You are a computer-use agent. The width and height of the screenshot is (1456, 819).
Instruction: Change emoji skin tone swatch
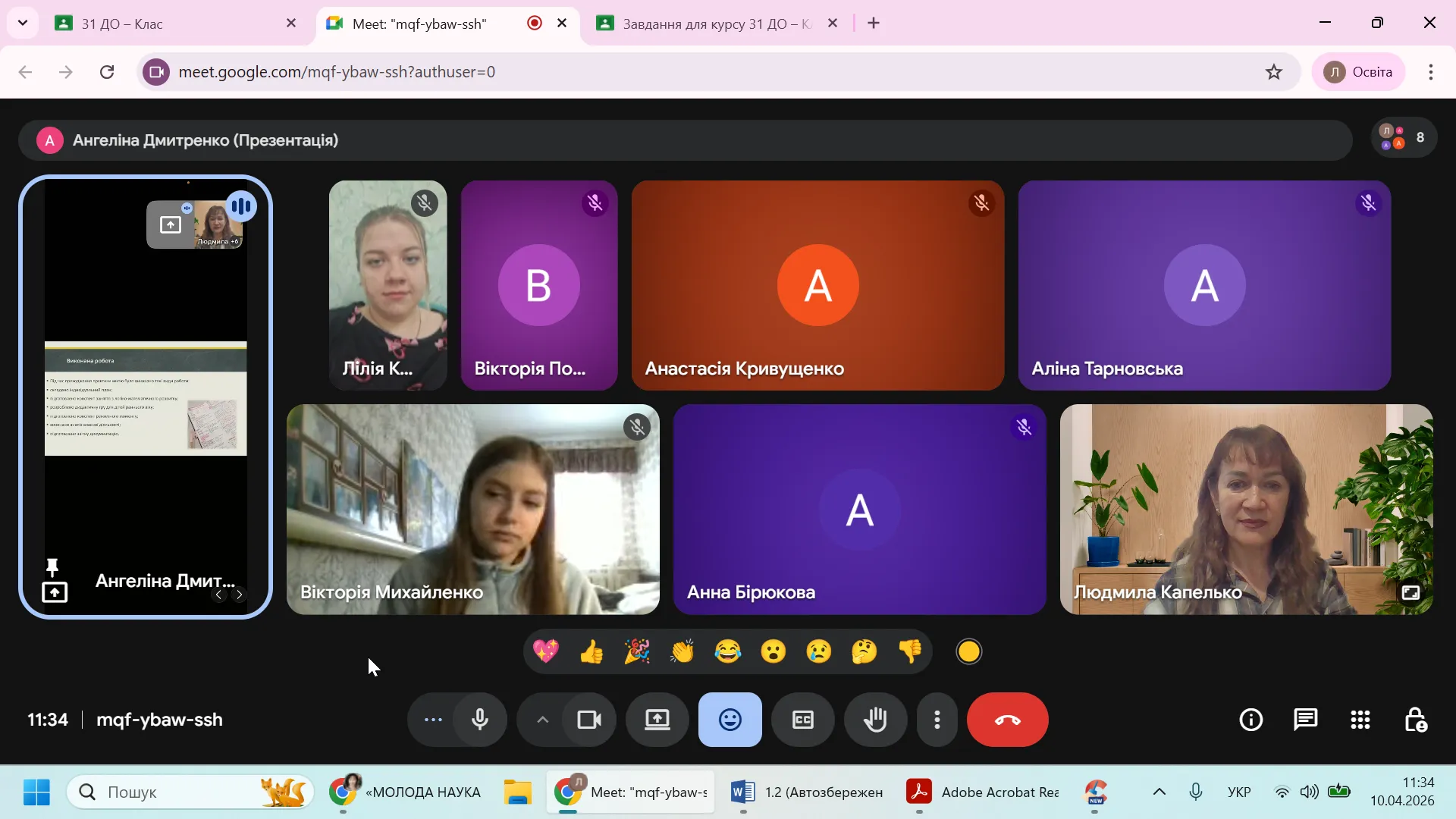[969, 651]
